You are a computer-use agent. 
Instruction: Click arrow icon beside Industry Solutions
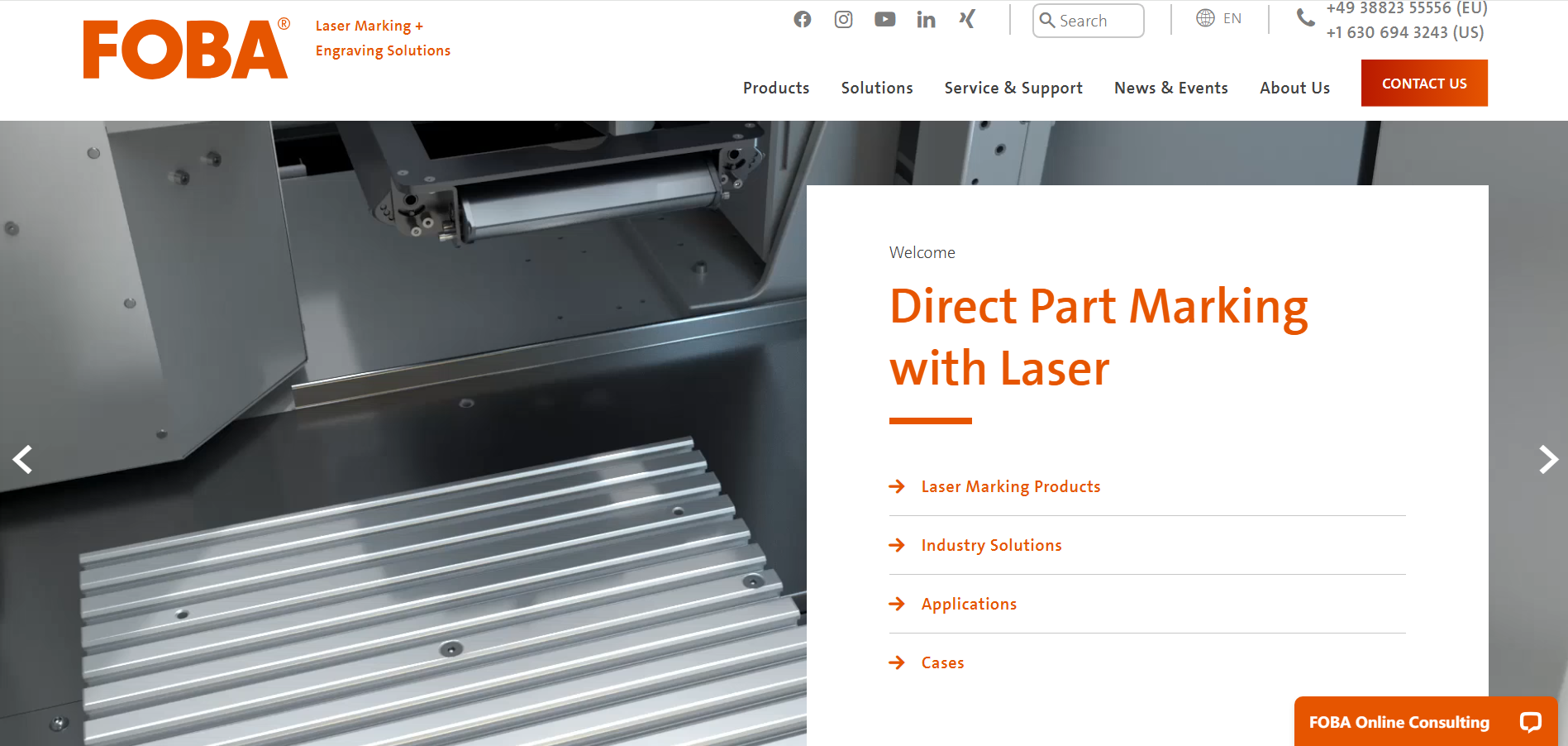click(897, 545)
